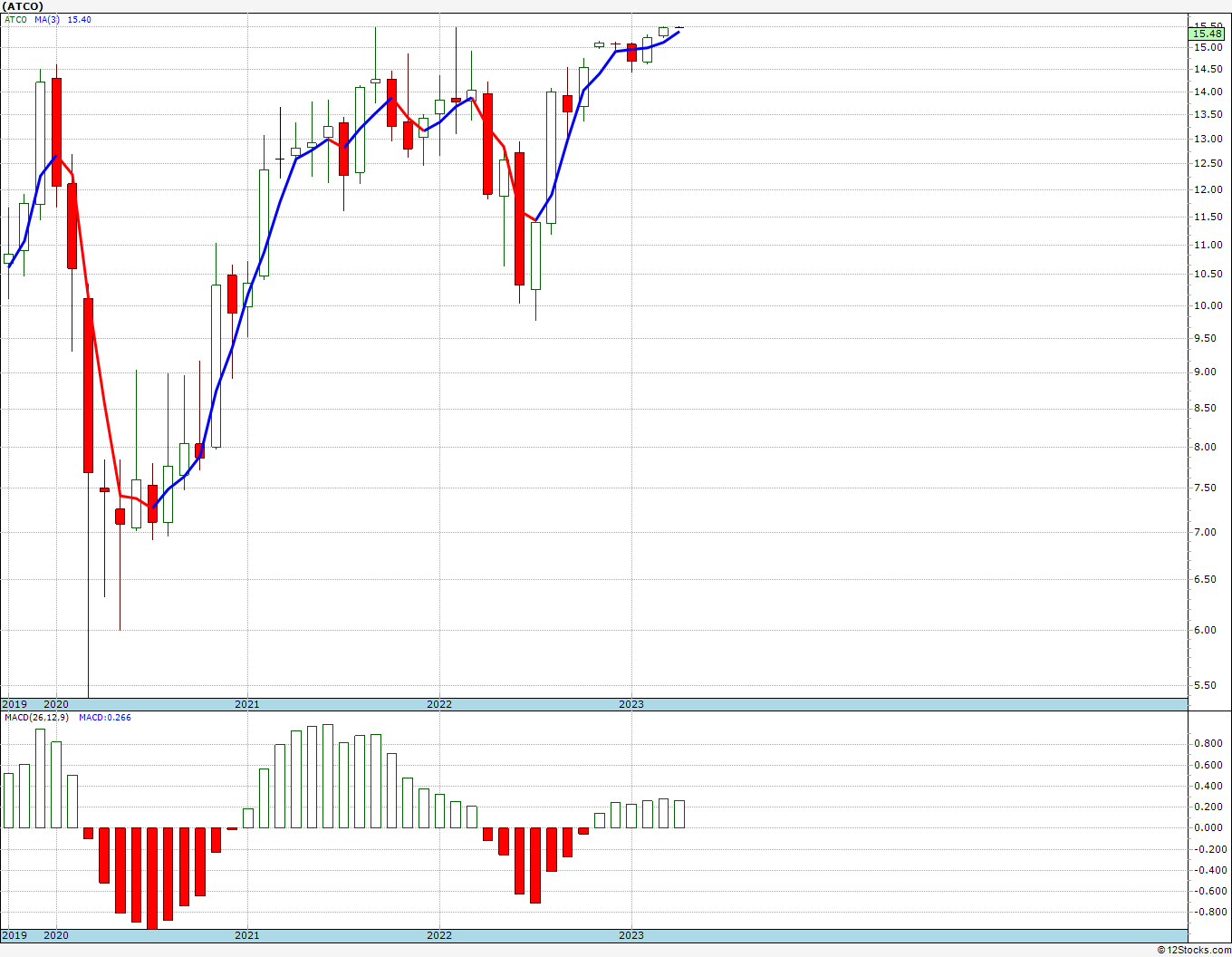Click the 0.800 MACD axis label
Screen dimensions: 1232x957
1209,743
